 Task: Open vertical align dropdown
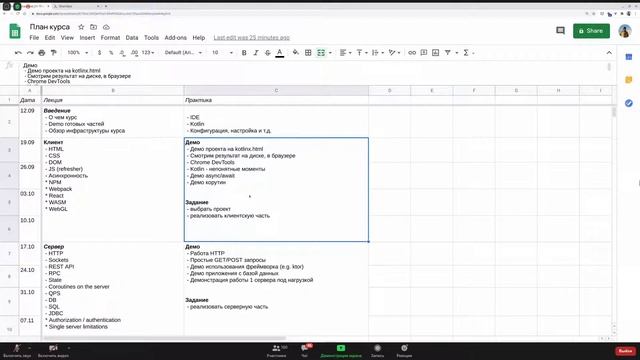coord(362,53)
